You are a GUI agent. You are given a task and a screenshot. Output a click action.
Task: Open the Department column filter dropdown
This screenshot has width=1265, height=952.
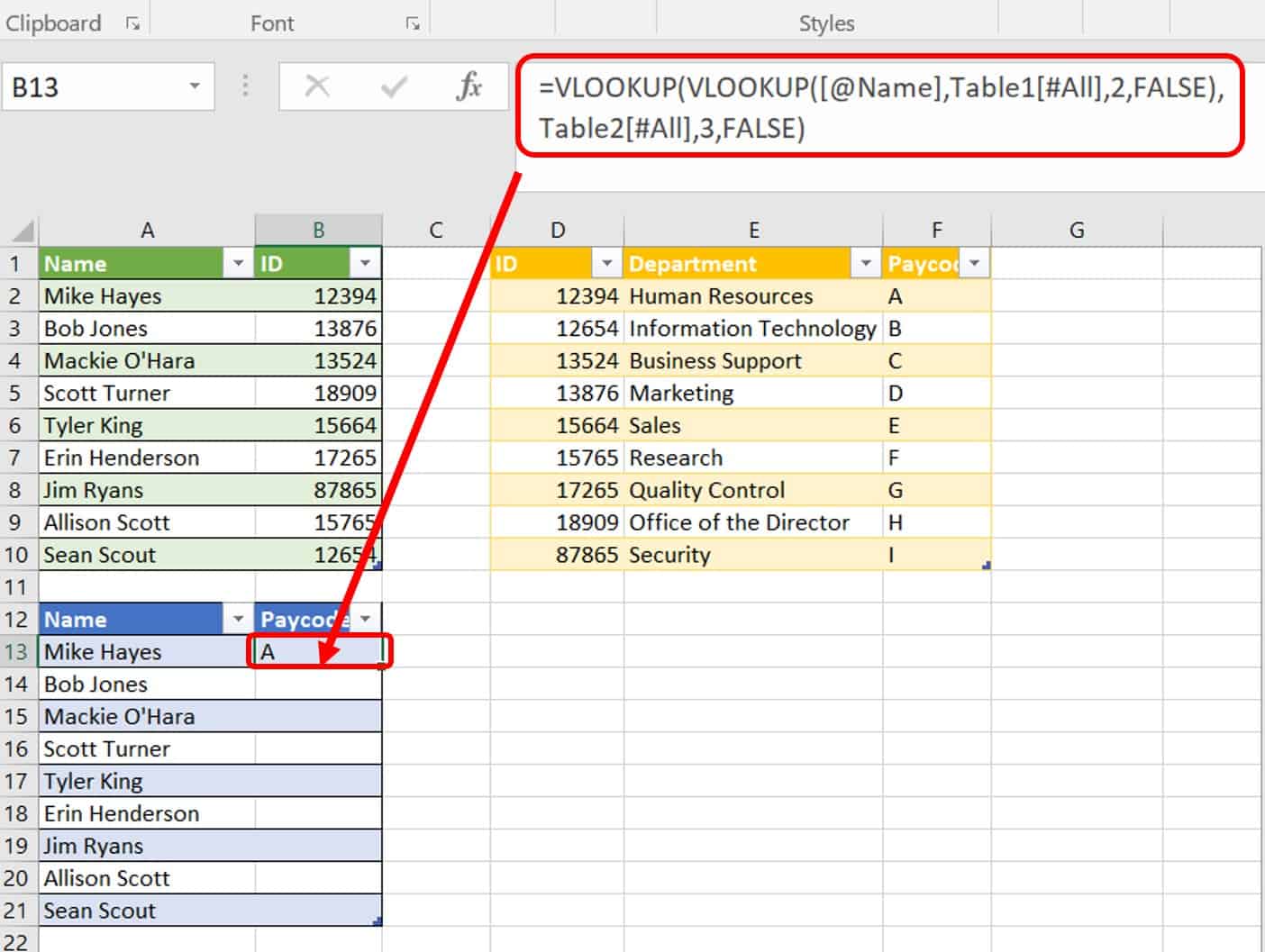click(x=865, y=264)
